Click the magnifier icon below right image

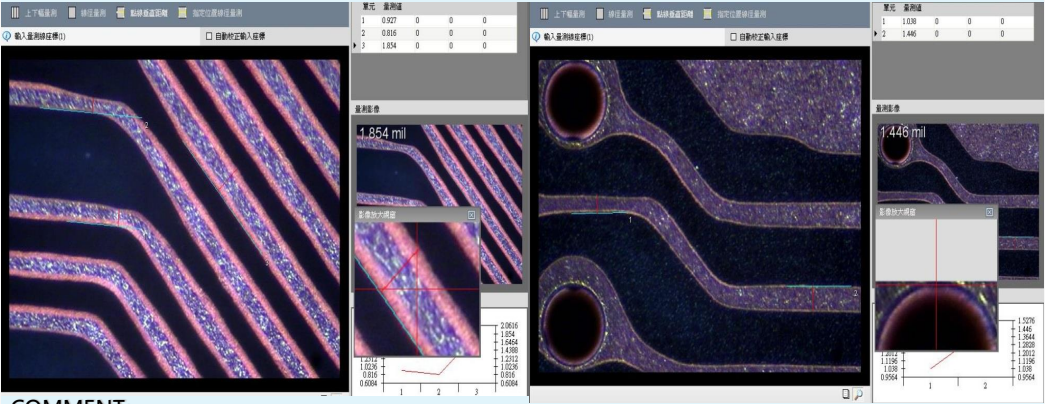[x=859, y=393]
